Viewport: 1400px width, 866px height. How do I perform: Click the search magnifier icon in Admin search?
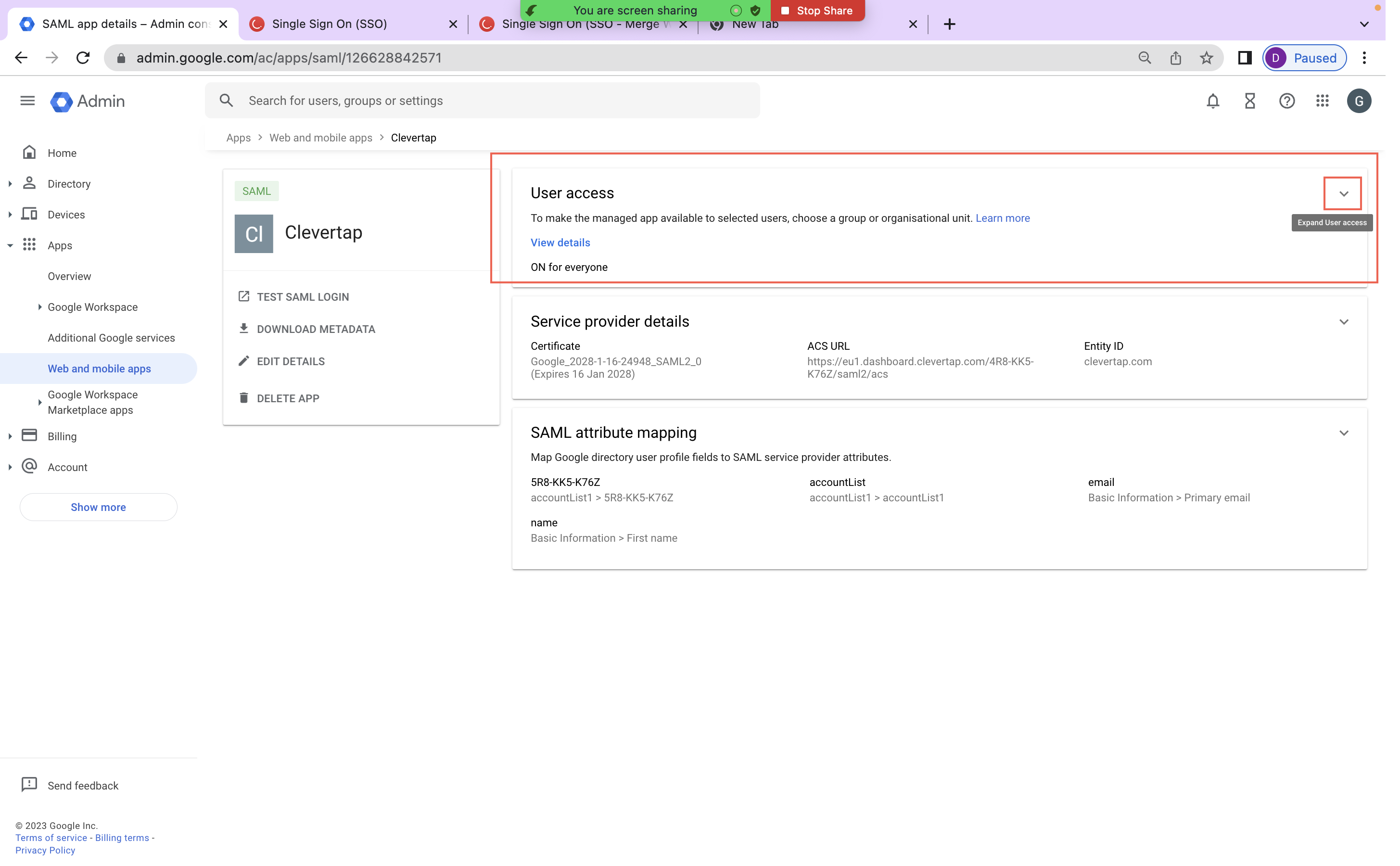point(226,101)
